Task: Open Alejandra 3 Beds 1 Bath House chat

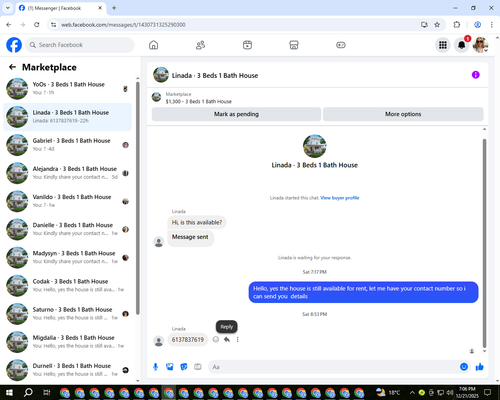Action: coord(67,173)
